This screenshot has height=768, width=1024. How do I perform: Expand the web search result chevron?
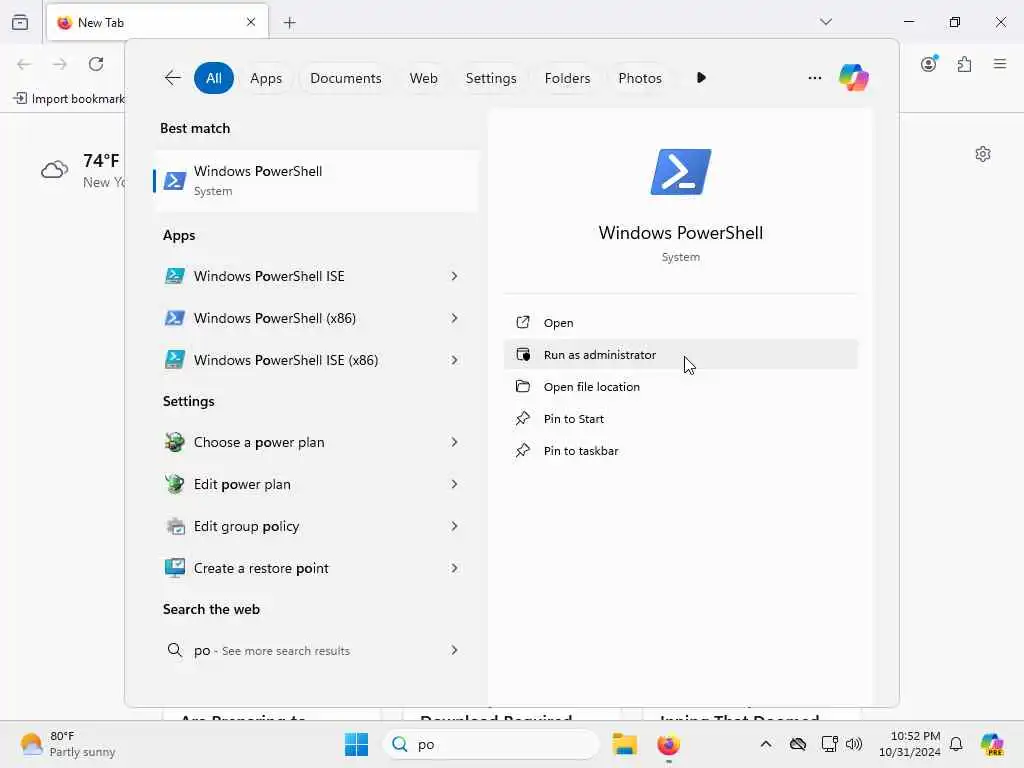pos(455,650)
